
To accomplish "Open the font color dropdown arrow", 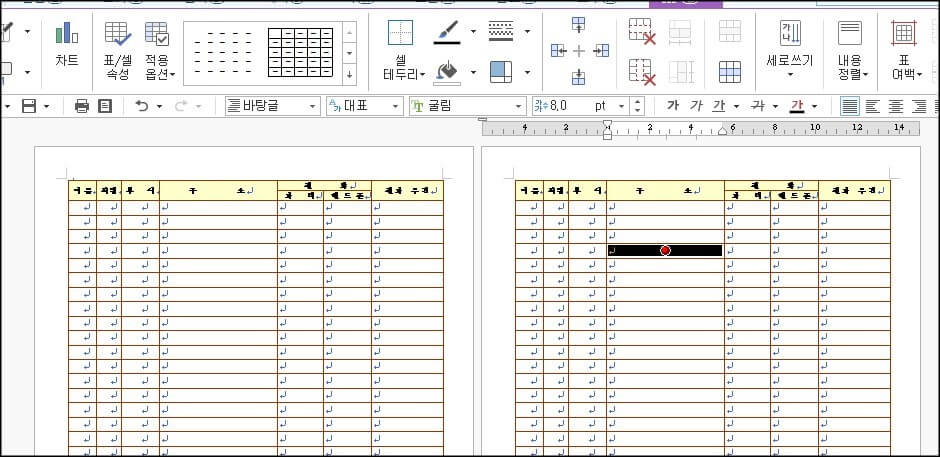I will coord(814,107).
